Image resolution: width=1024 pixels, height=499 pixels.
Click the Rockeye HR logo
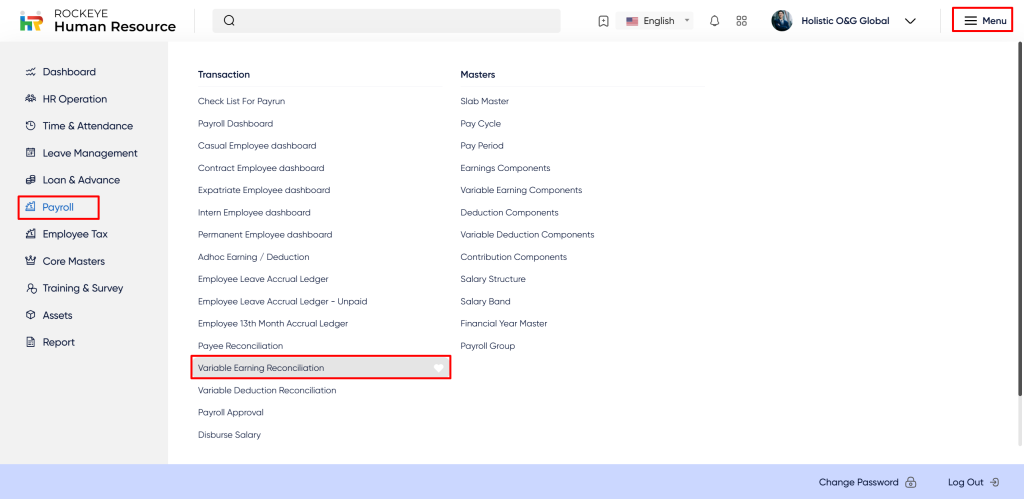click(32, 21)
